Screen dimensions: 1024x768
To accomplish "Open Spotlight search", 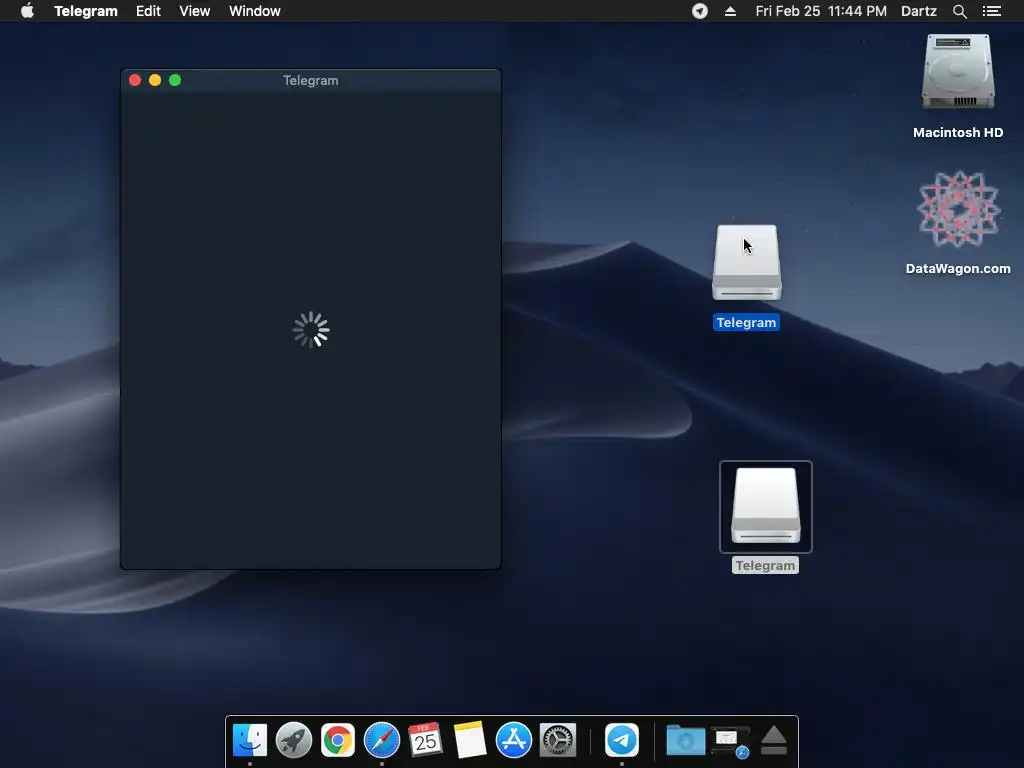I will (x=959, y=11).
